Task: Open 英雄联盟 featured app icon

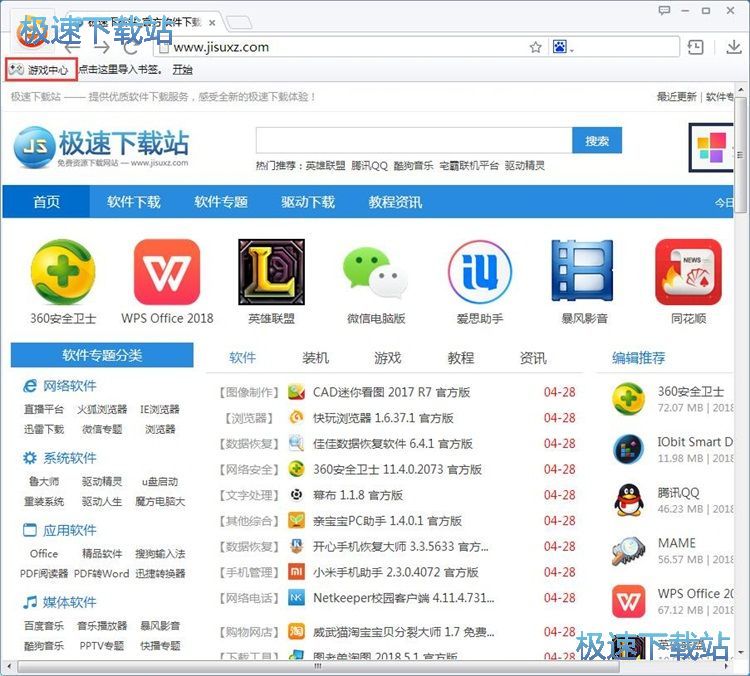Action: click(272, 272)
